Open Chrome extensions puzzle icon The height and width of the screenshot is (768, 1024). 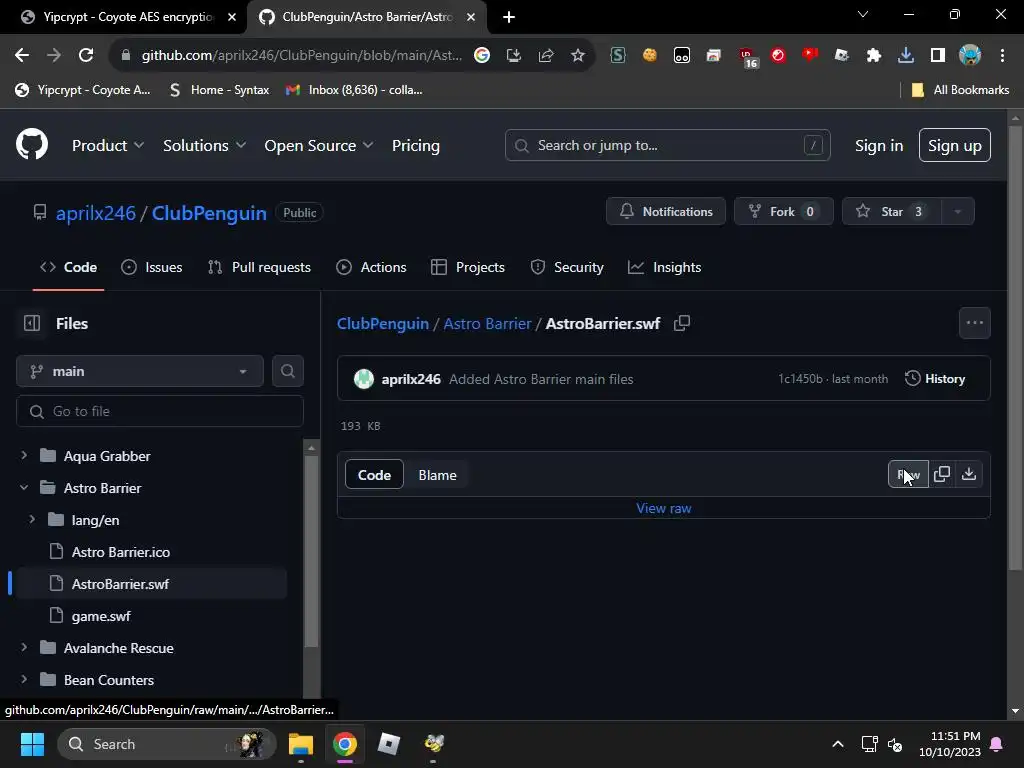(874, 56)
